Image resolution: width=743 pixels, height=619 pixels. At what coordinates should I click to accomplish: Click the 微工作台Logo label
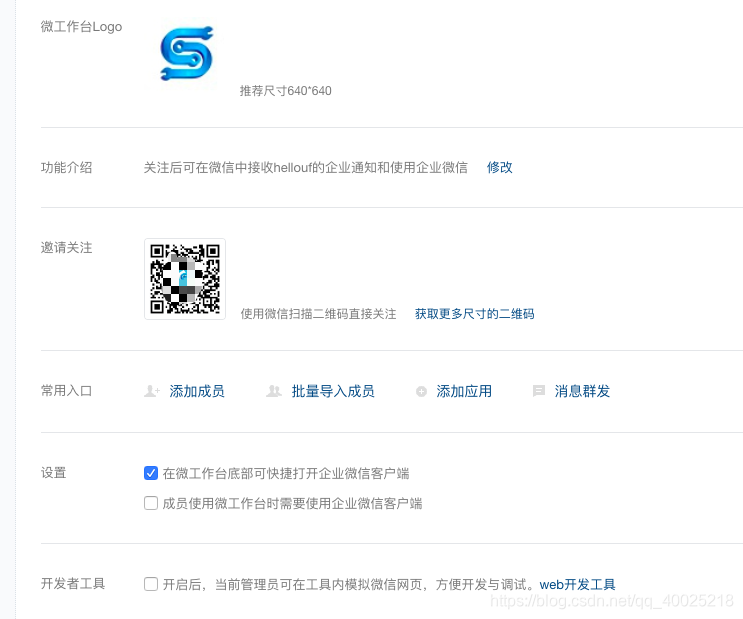[81, 27]
